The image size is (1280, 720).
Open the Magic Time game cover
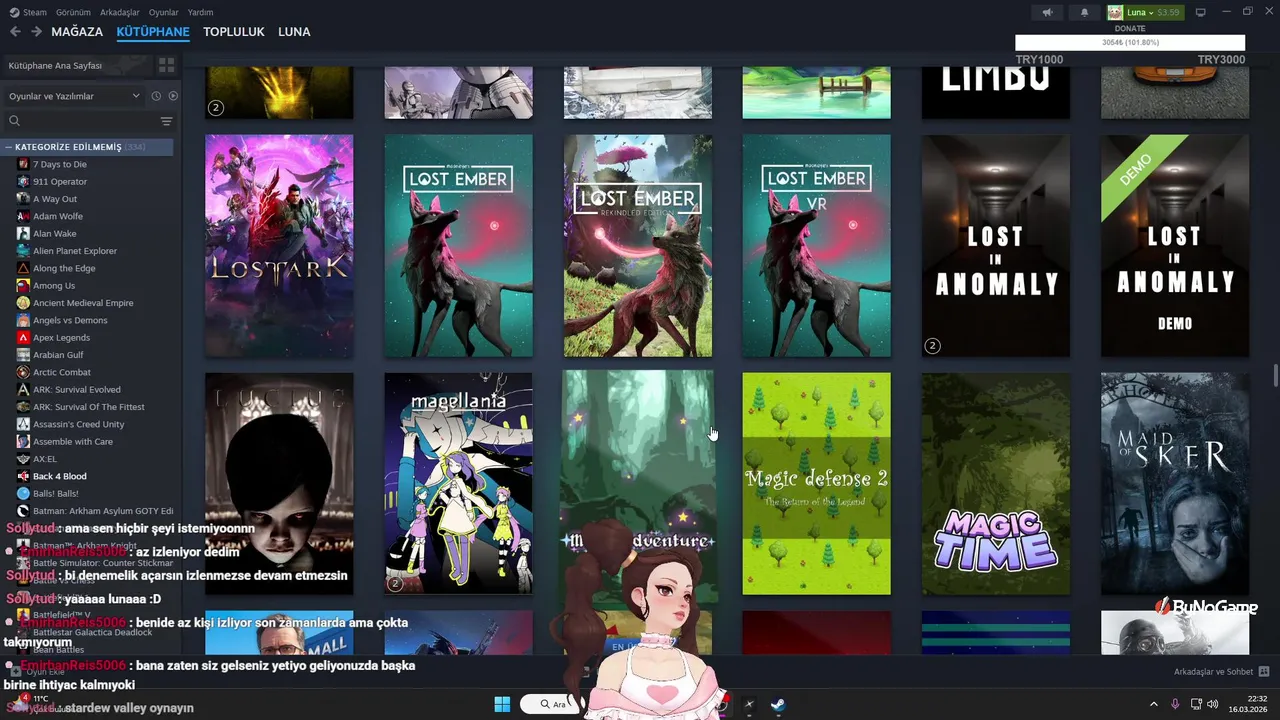[996, 484]
